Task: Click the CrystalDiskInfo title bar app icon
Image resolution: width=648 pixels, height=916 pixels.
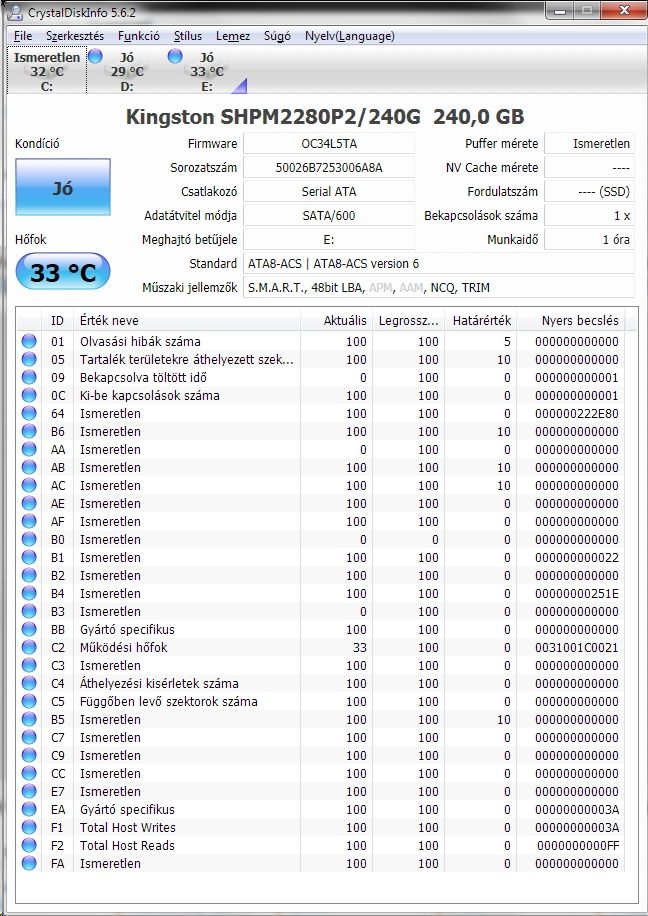Action: 13,11
